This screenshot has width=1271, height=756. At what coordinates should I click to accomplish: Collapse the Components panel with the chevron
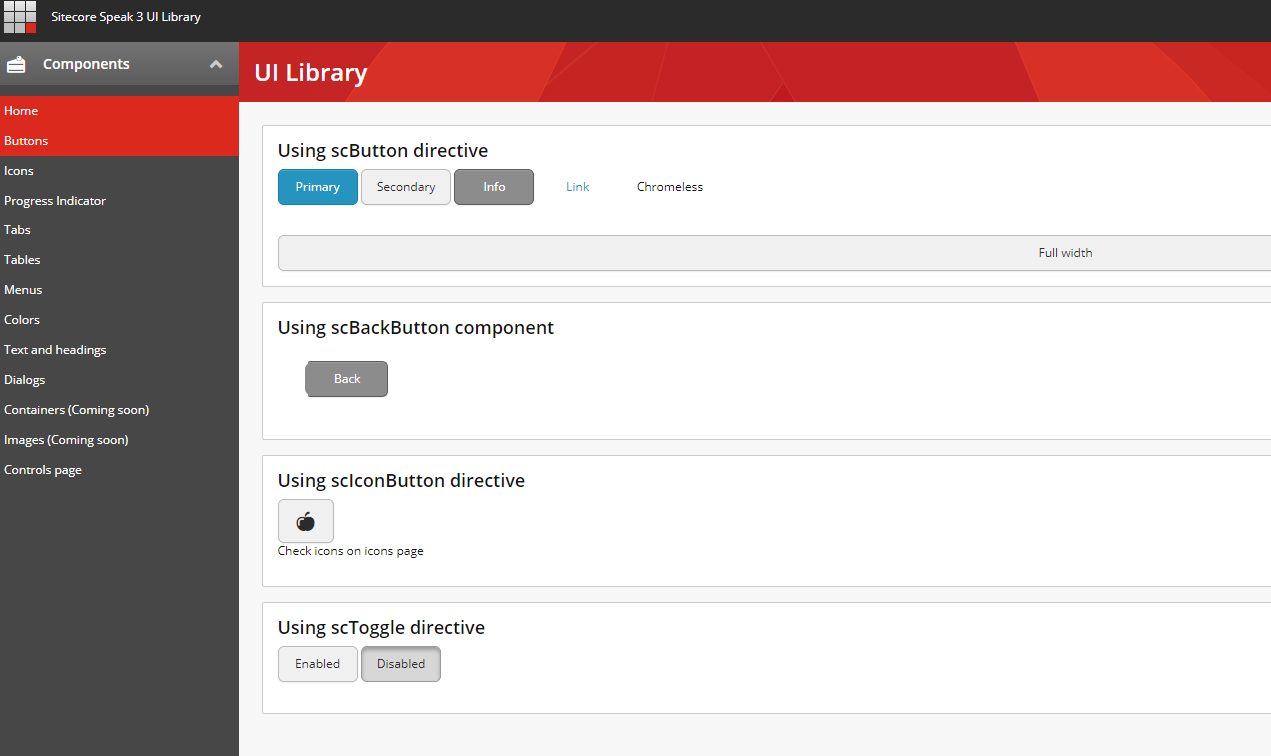tap(216, 63)
